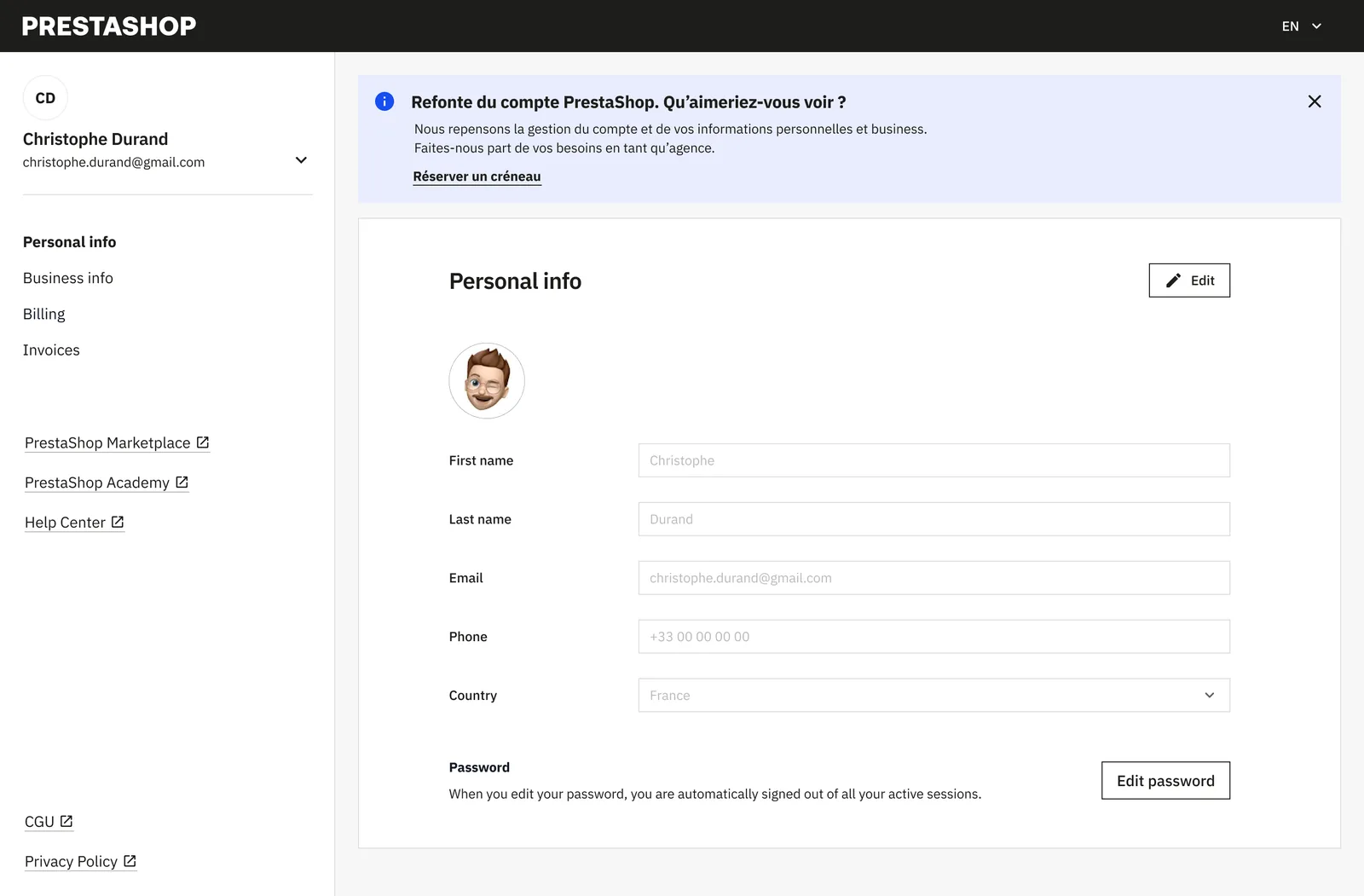Viewport: 1364px width, 896px height.
Task: Open the Country dropdown showing France
Action: coord(934,696)
